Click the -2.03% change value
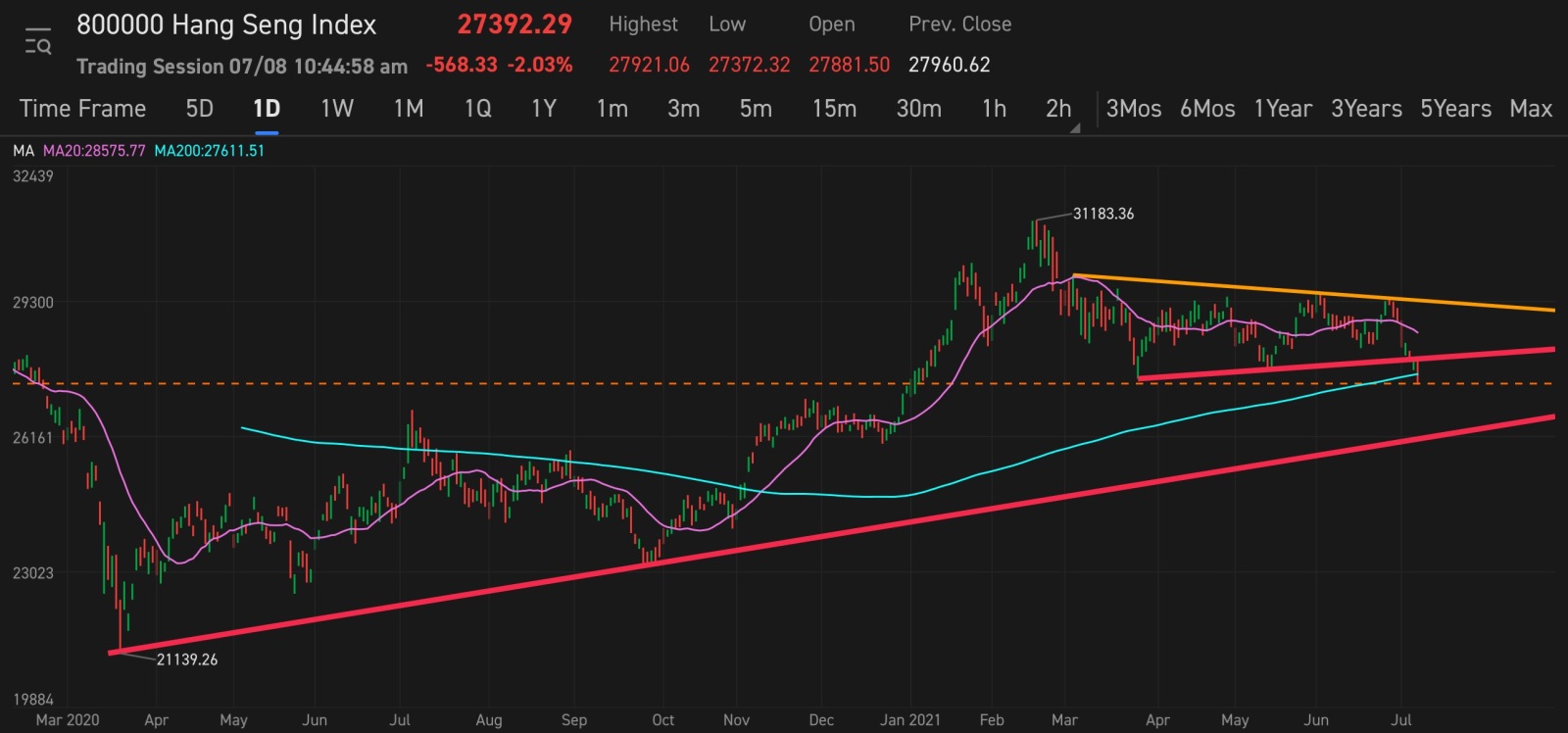The image size is (1568, 733). click(x=540, y=65)
